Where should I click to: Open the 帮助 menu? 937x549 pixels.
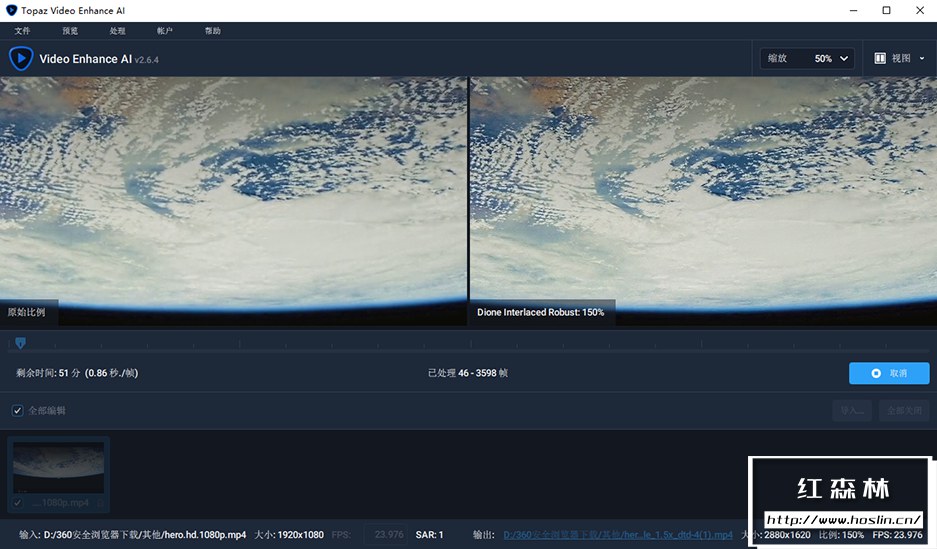click(212, 31)
